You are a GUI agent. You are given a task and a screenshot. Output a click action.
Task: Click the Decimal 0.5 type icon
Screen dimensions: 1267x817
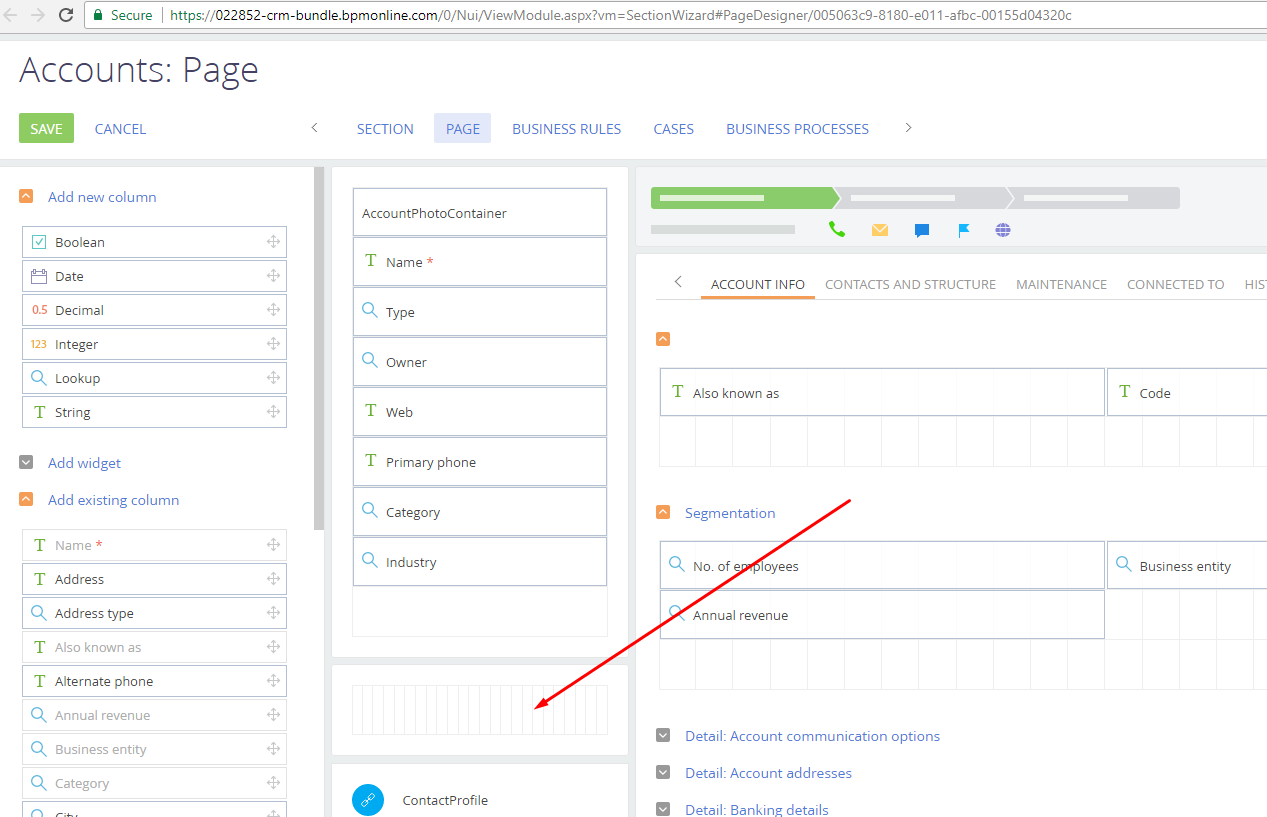(x=39, y=310)
